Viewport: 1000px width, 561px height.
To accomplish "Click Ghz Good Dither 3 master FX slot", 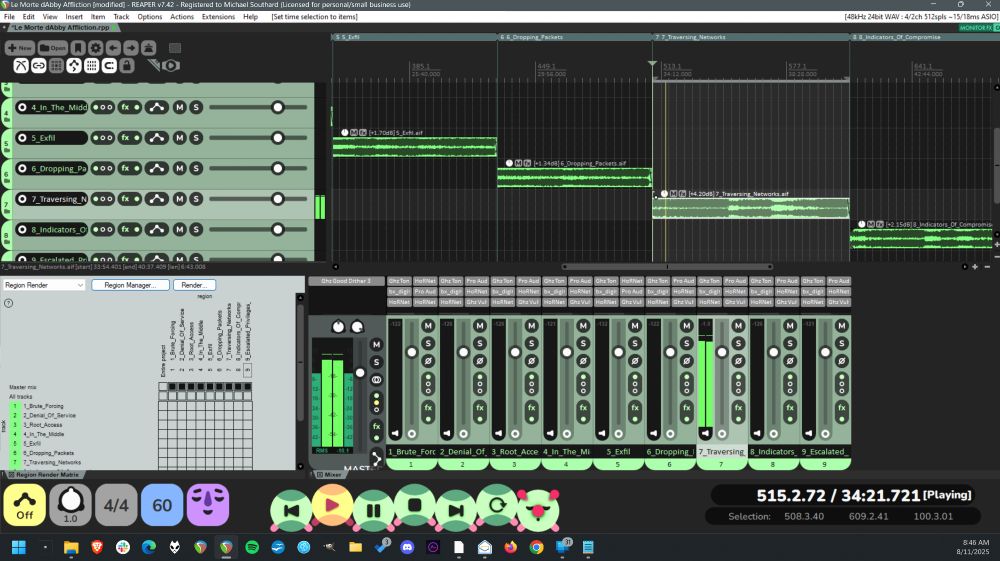I will coord(346,281).
